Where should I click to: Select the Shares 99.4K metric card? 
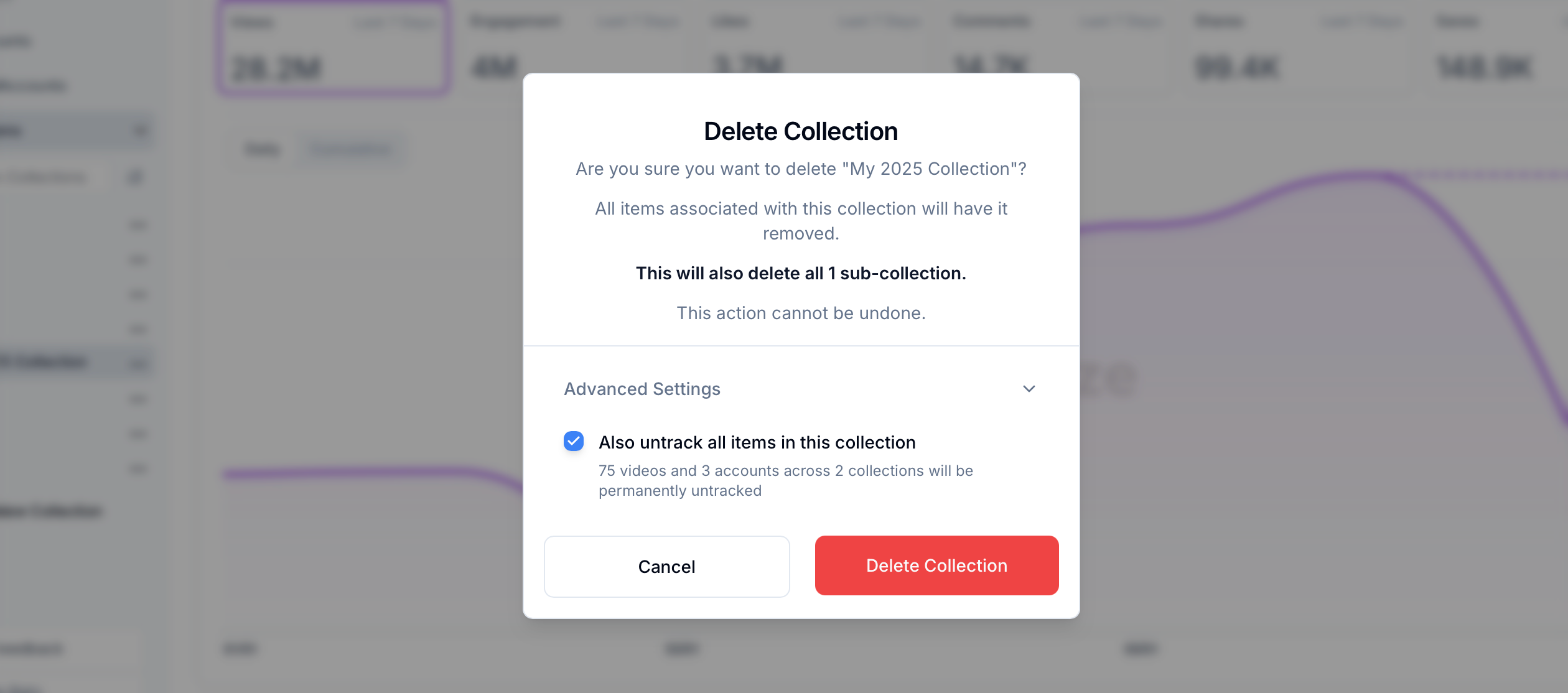pyautogui.click(x=1299, y=49)
